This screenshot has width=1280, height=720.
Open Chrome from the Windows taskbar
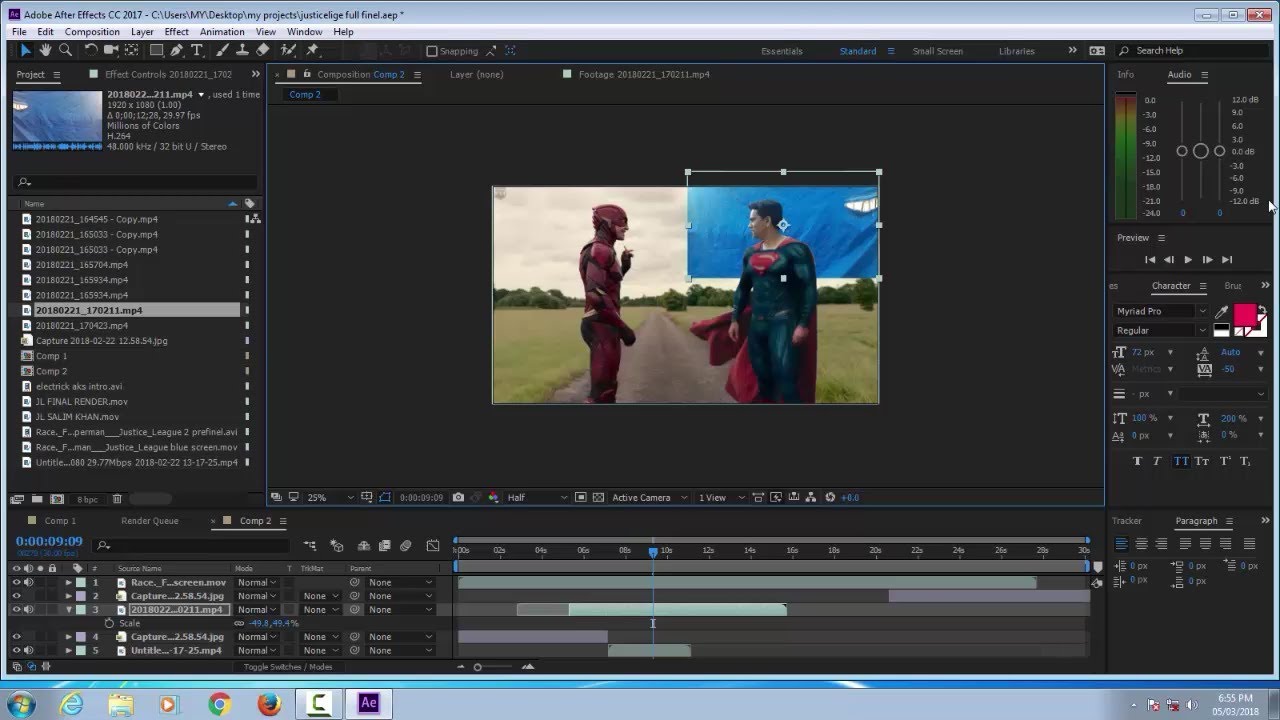[x=220, y=704]
